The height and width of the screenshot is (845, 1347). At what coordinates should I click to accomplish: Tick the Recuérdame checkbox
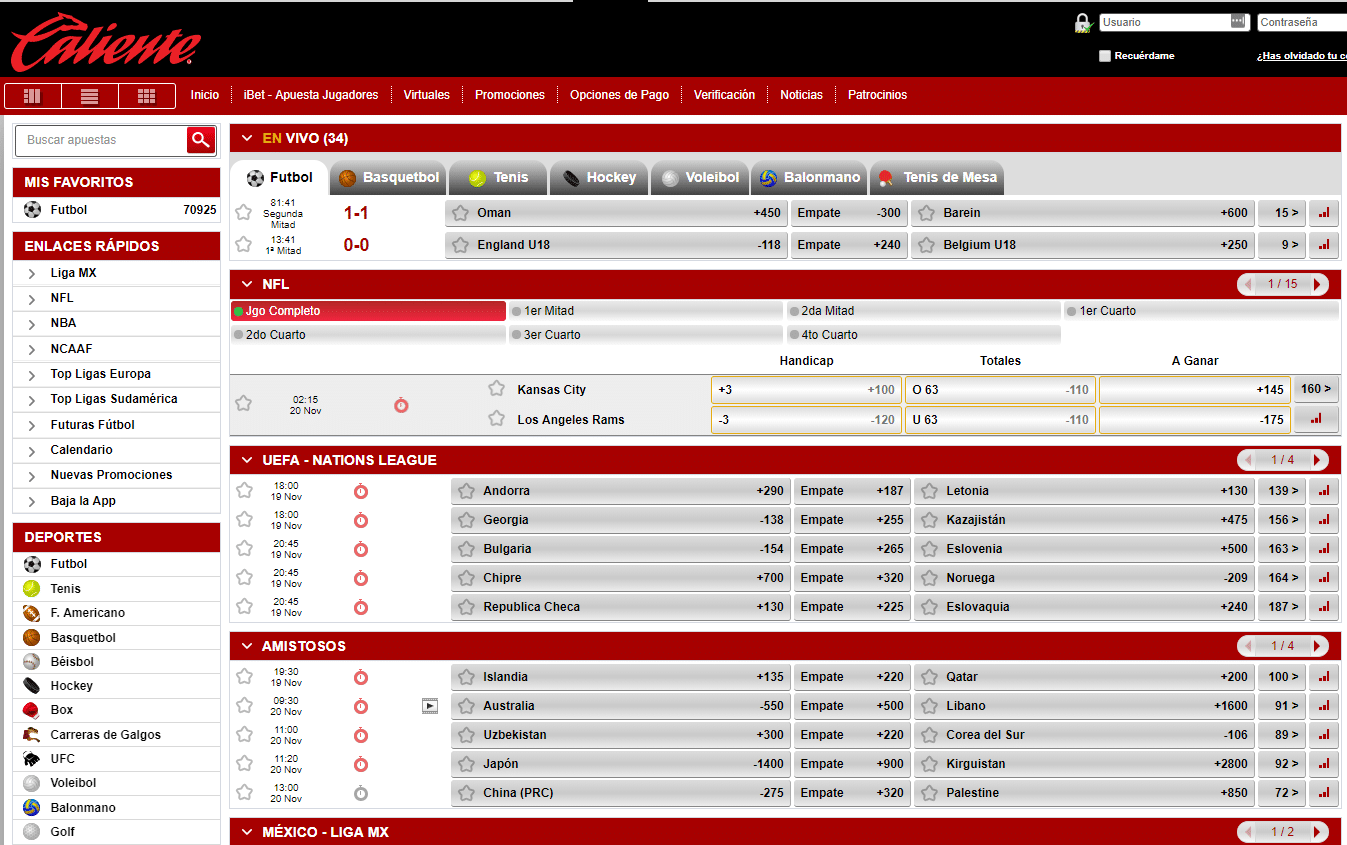(x=1105, y=56)
